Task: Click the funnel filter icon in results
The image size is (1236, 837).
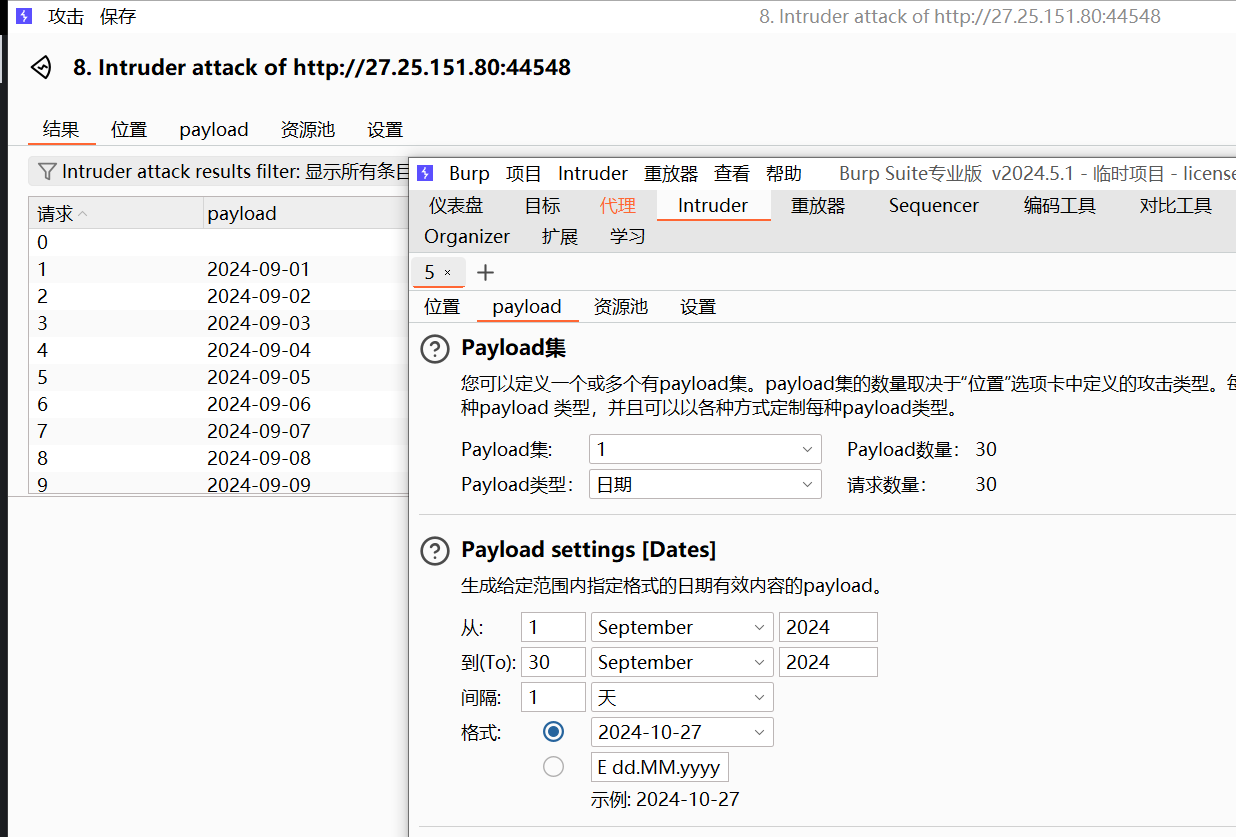Action: point(46,172)
